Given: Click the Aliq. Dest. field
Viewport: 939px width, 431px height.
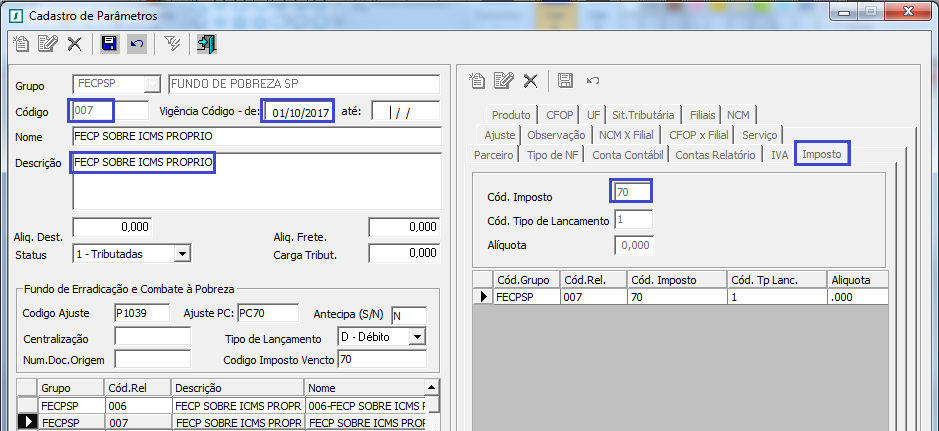Looking at the screenshot, I should (x=111, y=227).
